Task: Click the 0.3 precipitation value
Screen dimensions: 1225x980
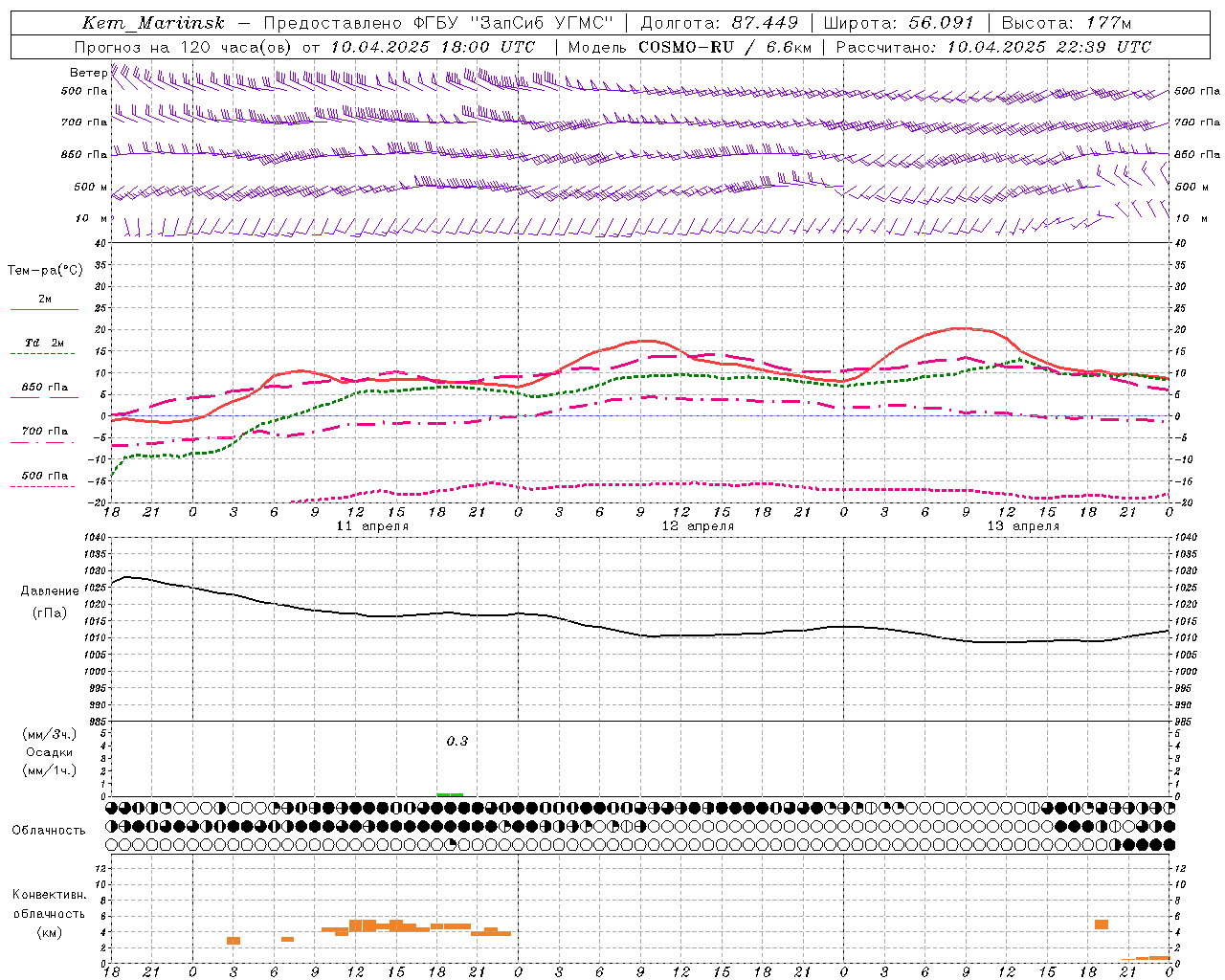Action: [457, 741]
